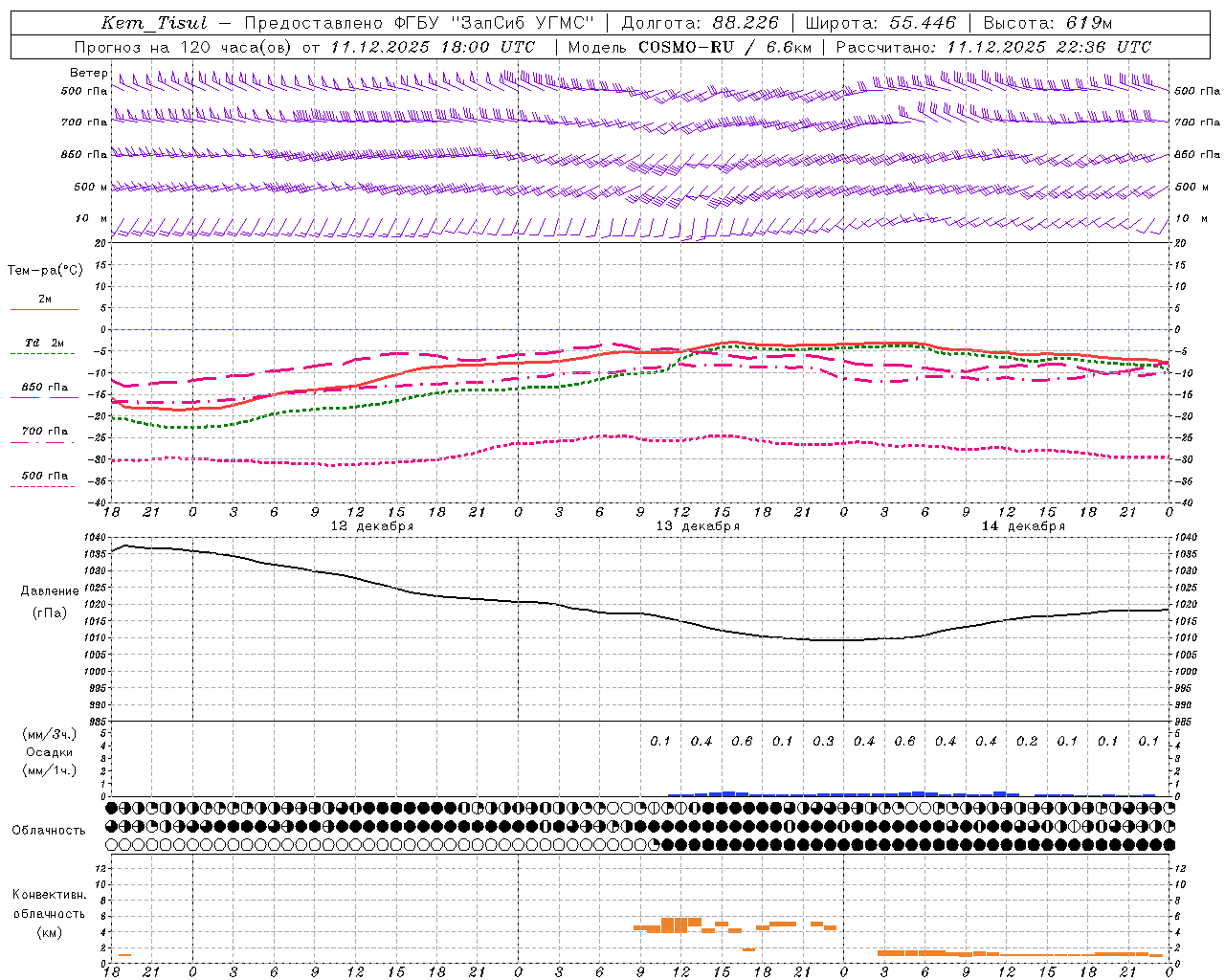Click the station name "Kem_Tisul" in header

click(154, 23)
